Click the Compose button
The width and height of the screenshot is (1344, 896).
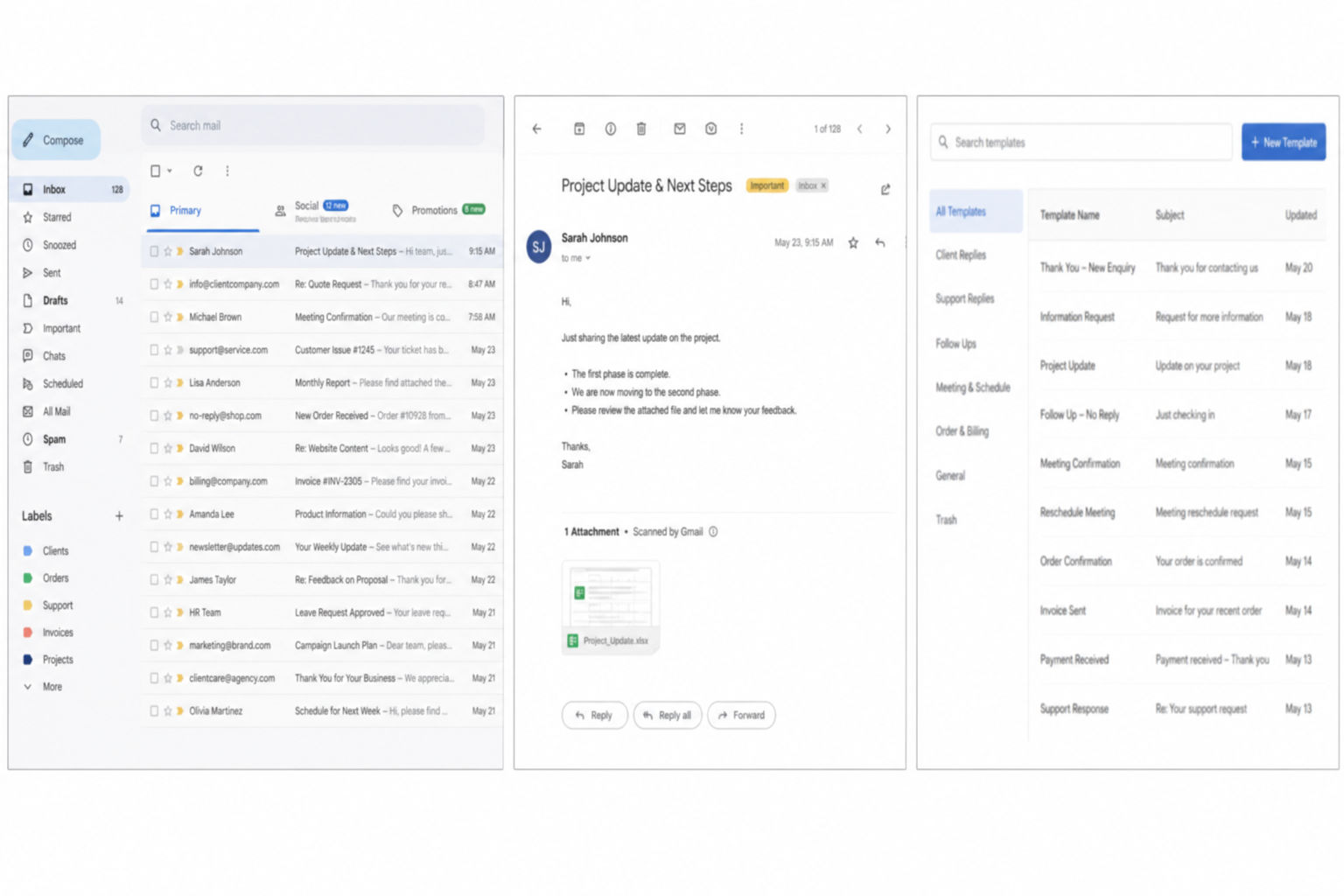56,140
